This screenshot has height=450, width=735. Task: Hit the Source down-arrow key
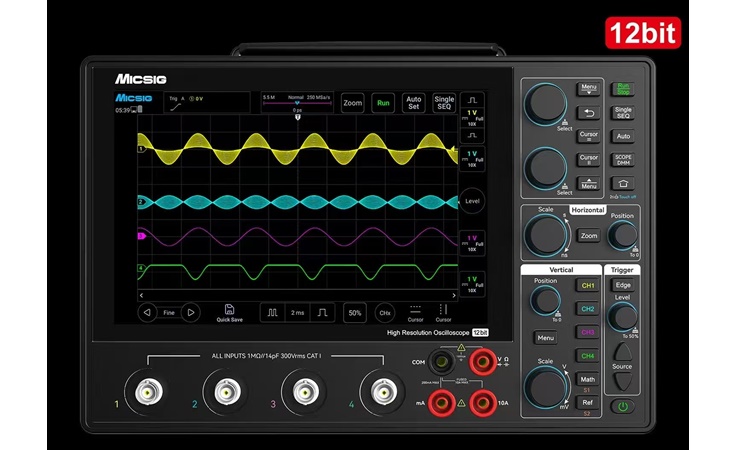(x=622, y=381)
